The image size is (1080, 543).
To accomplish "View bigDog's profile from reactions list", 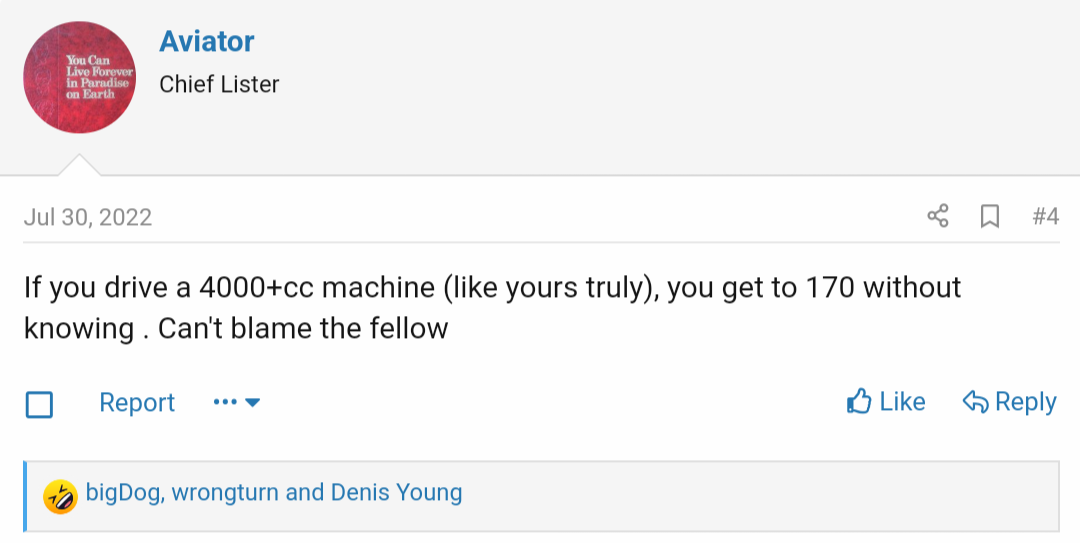I will tap(123, 492).
